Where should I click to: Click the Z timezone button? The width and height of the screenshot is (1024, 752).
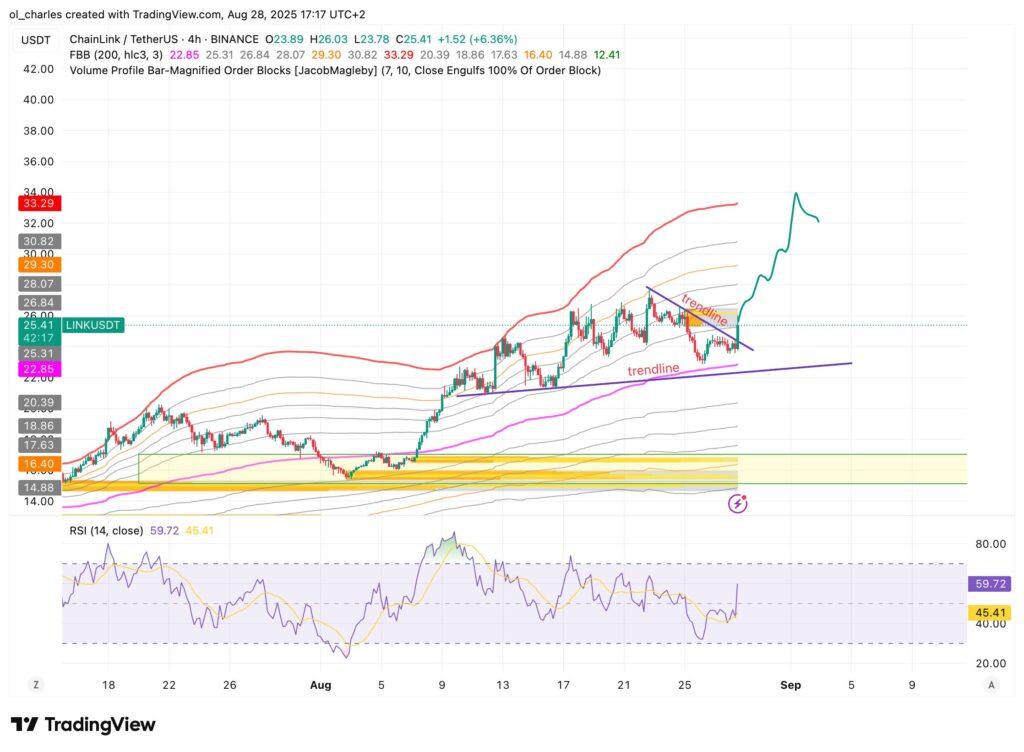pyautogui.click(x=35, y=685)
